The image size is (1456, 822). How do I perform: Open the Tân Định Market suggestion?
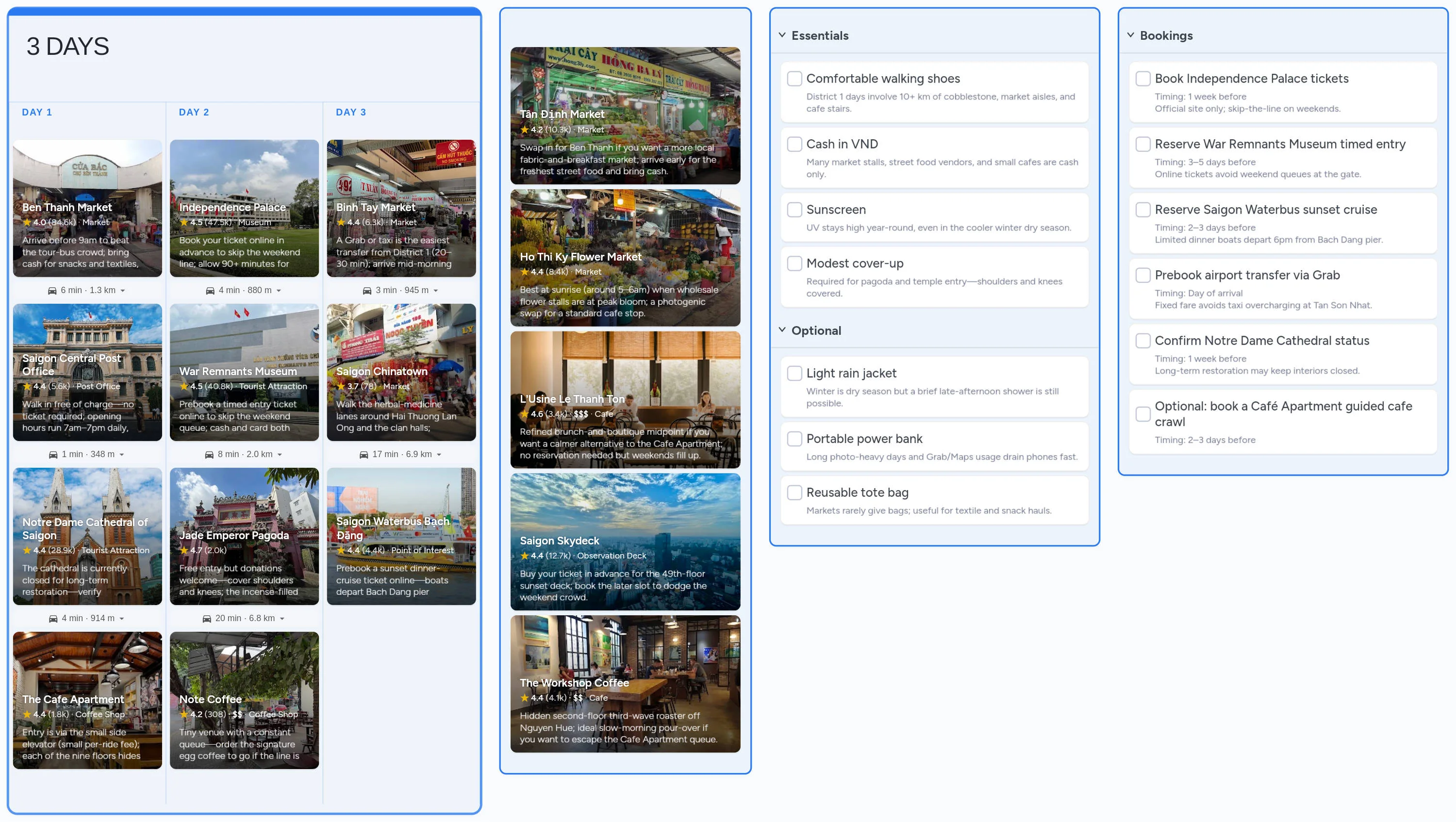[x=625, y=116]
